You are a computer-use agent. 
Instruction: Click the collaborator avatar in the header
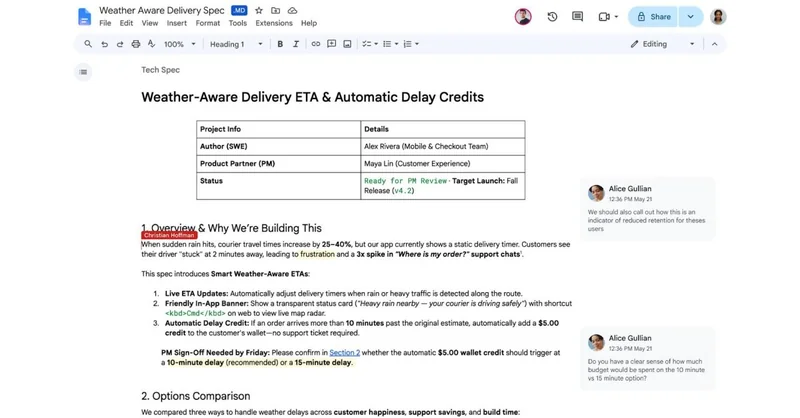[523, 17]
